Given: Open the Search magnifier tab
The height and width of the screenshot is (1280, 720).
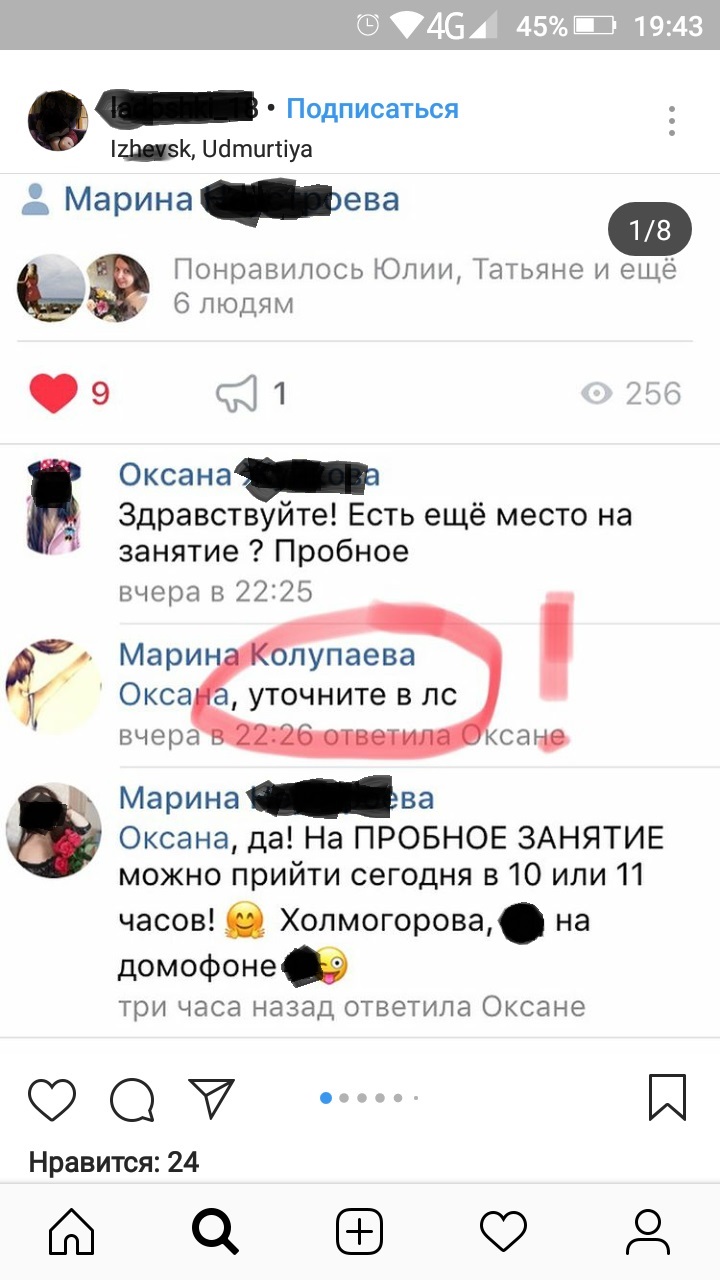Looking at the screenshot, I should pos(215,1231).
